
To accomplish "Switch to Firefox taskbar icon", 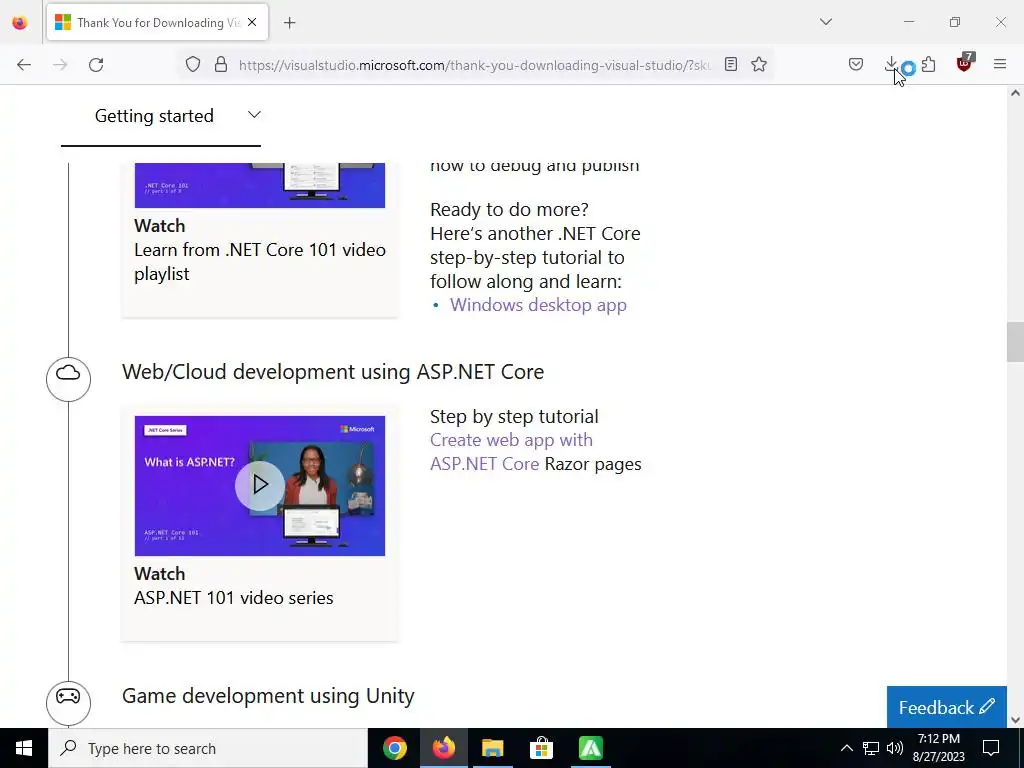I will pyautogui.click(x=444, y=748).
